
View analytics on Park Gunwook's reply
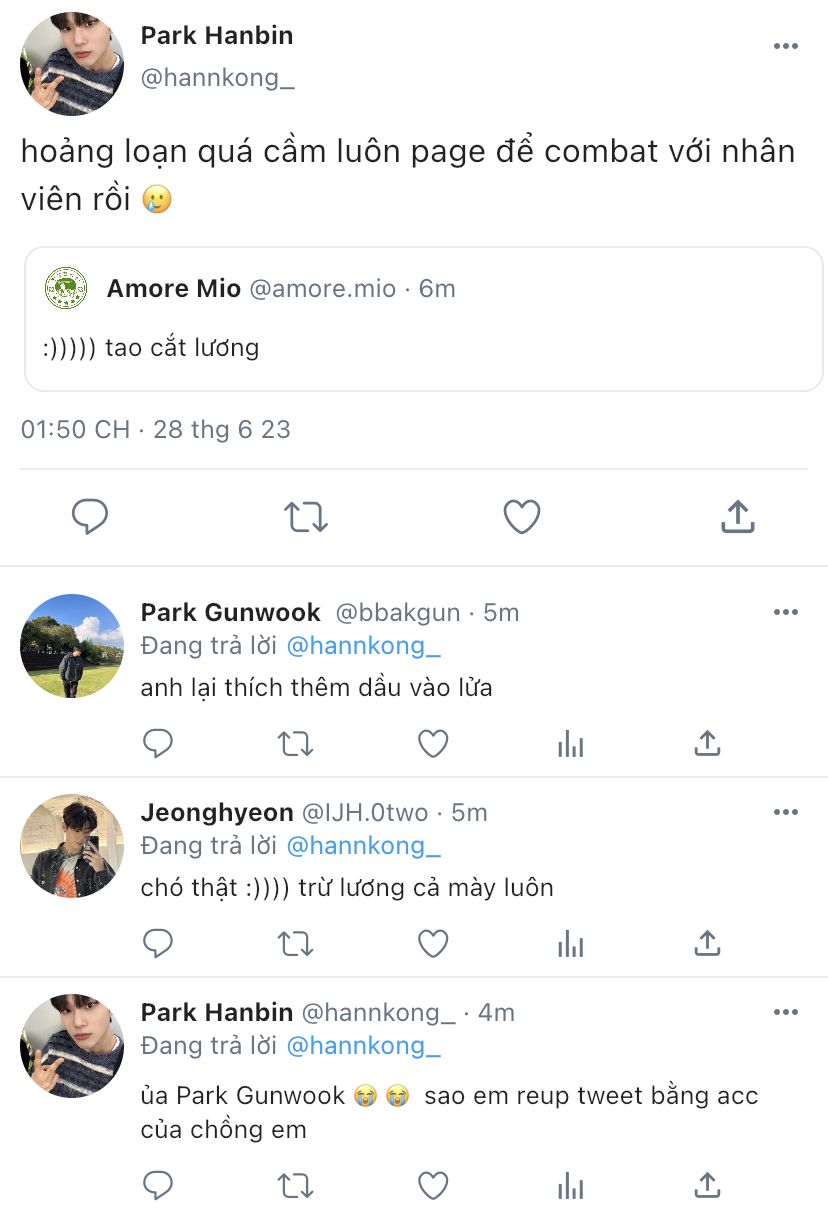pyautogui.click(x=570, y=743)
